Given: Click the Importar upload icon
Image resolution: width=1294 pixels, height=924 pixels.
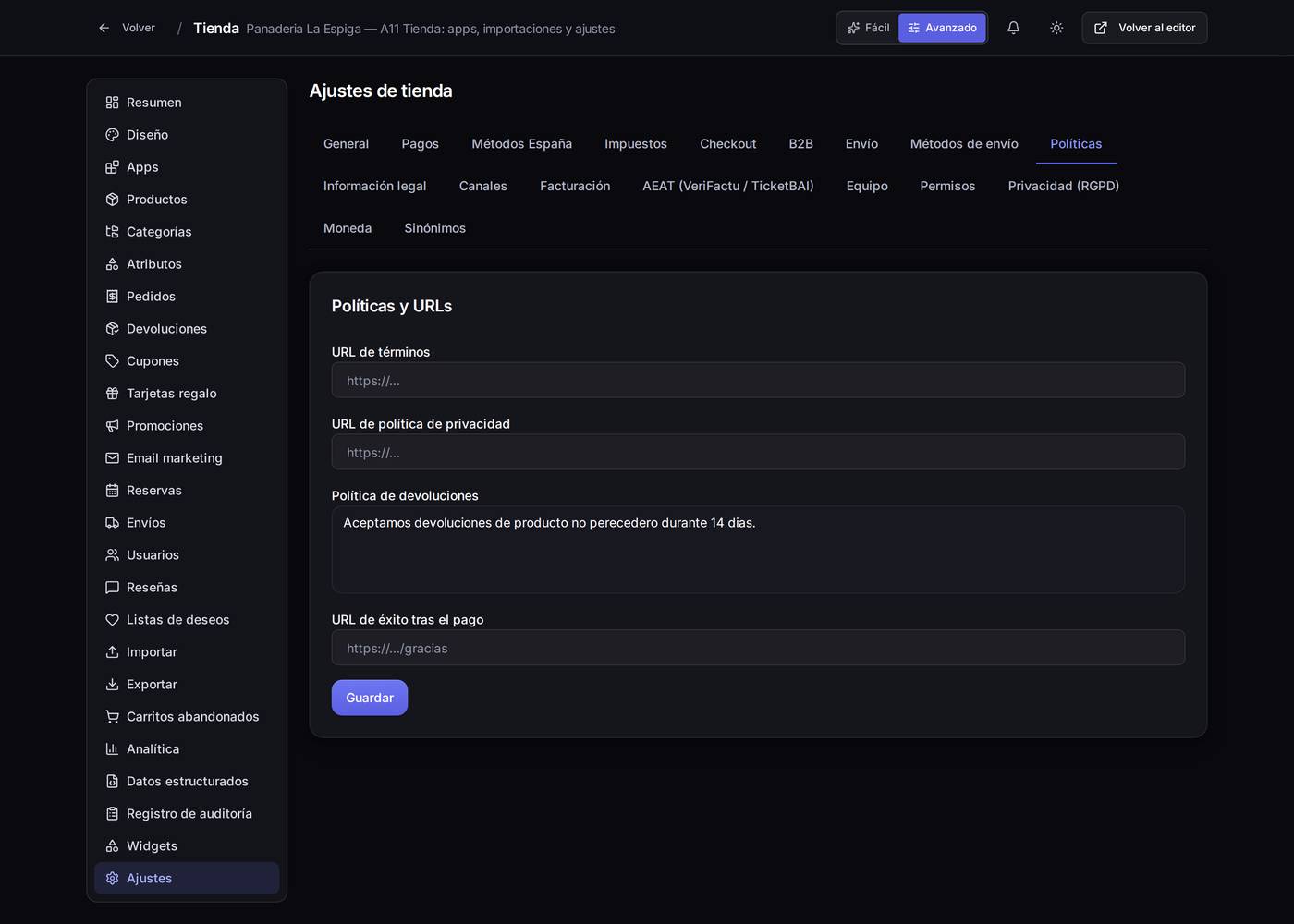Looking at the screenshot, I should pos(112,652).
